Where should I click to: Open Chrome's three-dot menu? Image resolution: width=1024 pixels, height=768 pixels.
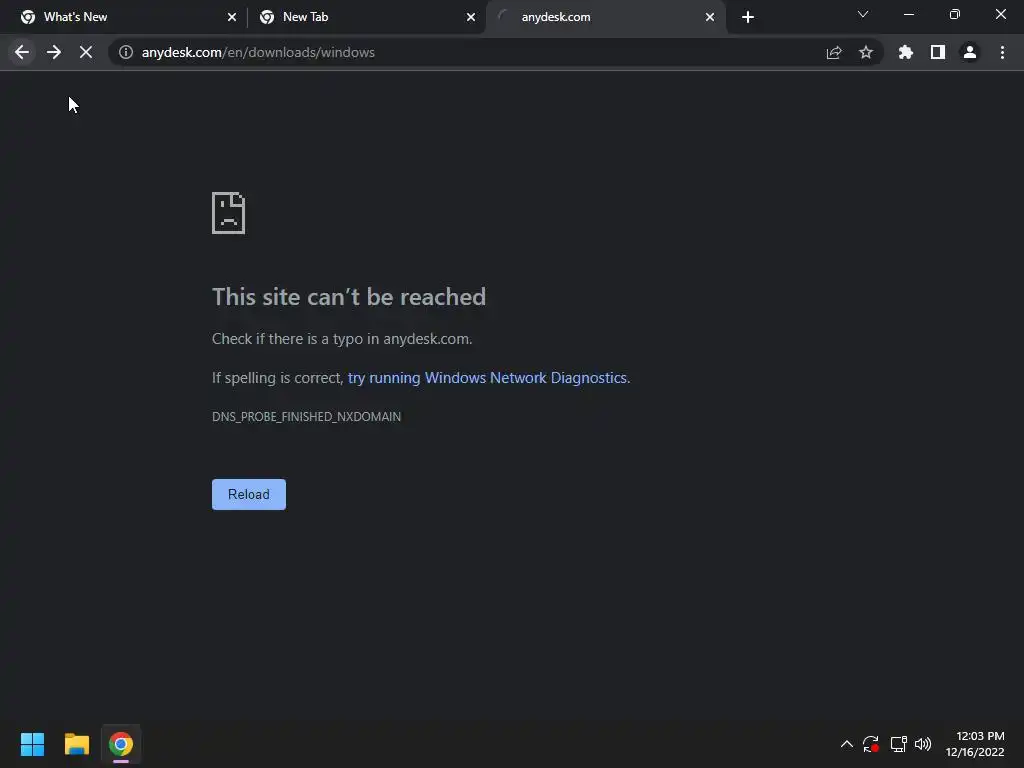coord(1002,52)
